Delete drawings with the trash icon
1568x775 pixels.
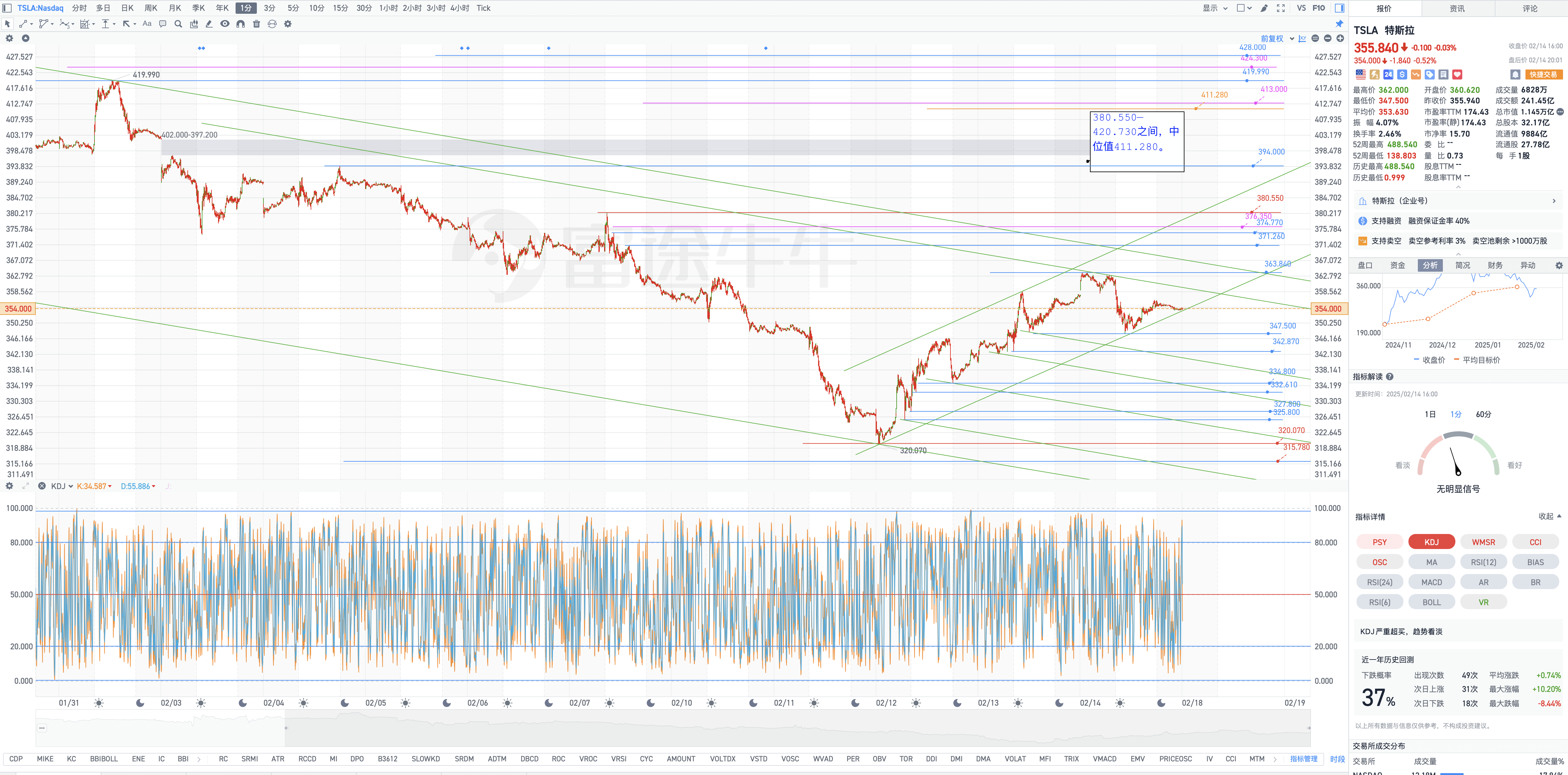[256, 24]
